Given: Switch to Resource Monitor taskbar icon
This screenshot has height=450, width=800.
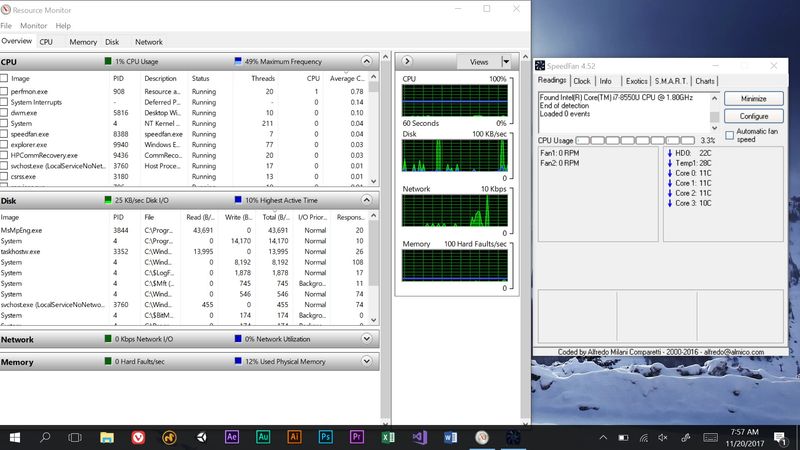Looking at the screenshot, I should pyautogui.click(x=482, y=437).
